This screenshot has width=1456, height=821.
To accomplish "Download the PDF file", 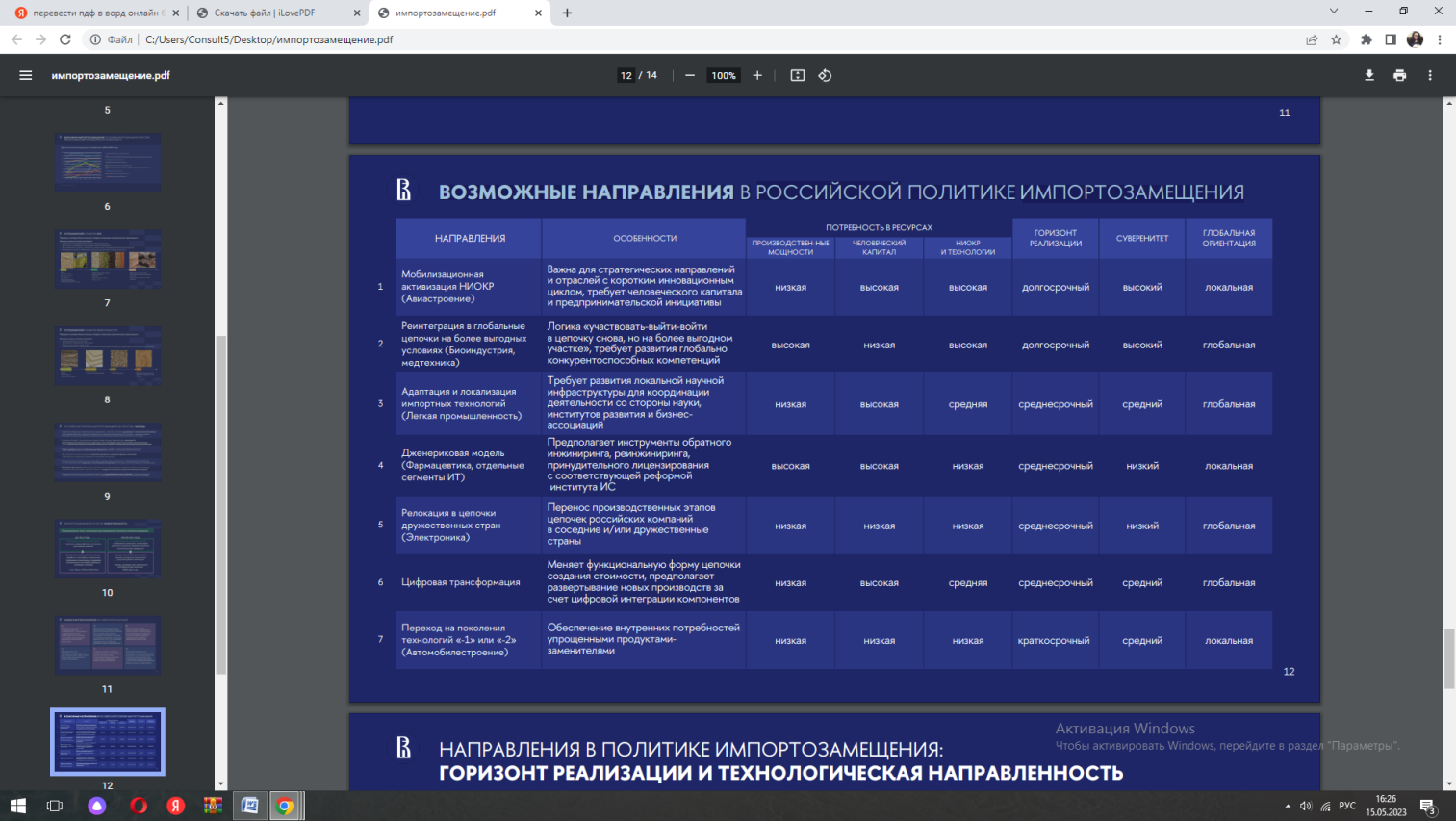I will pos(1369,75).
